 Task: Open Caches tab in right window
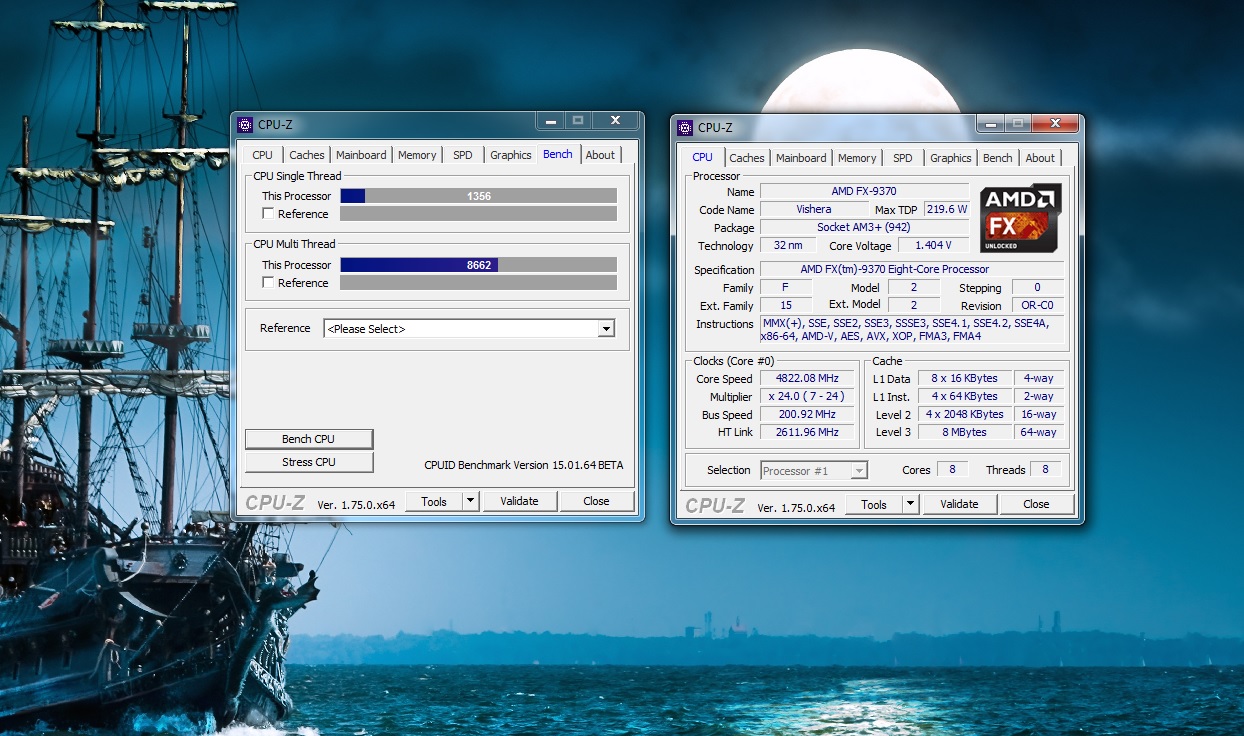point(747,158)
